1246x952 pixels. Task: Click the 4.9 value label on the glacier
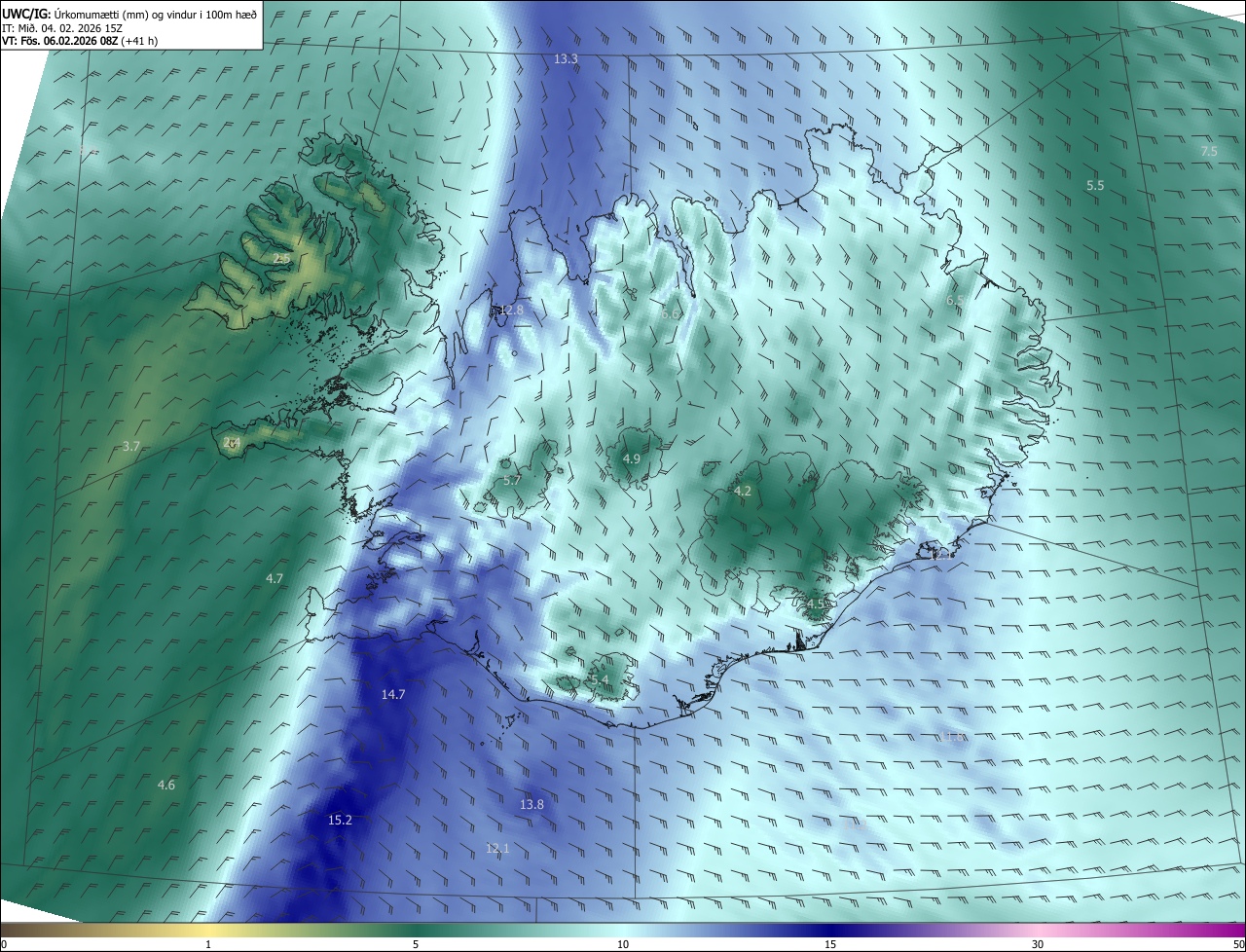coord(631,458)
